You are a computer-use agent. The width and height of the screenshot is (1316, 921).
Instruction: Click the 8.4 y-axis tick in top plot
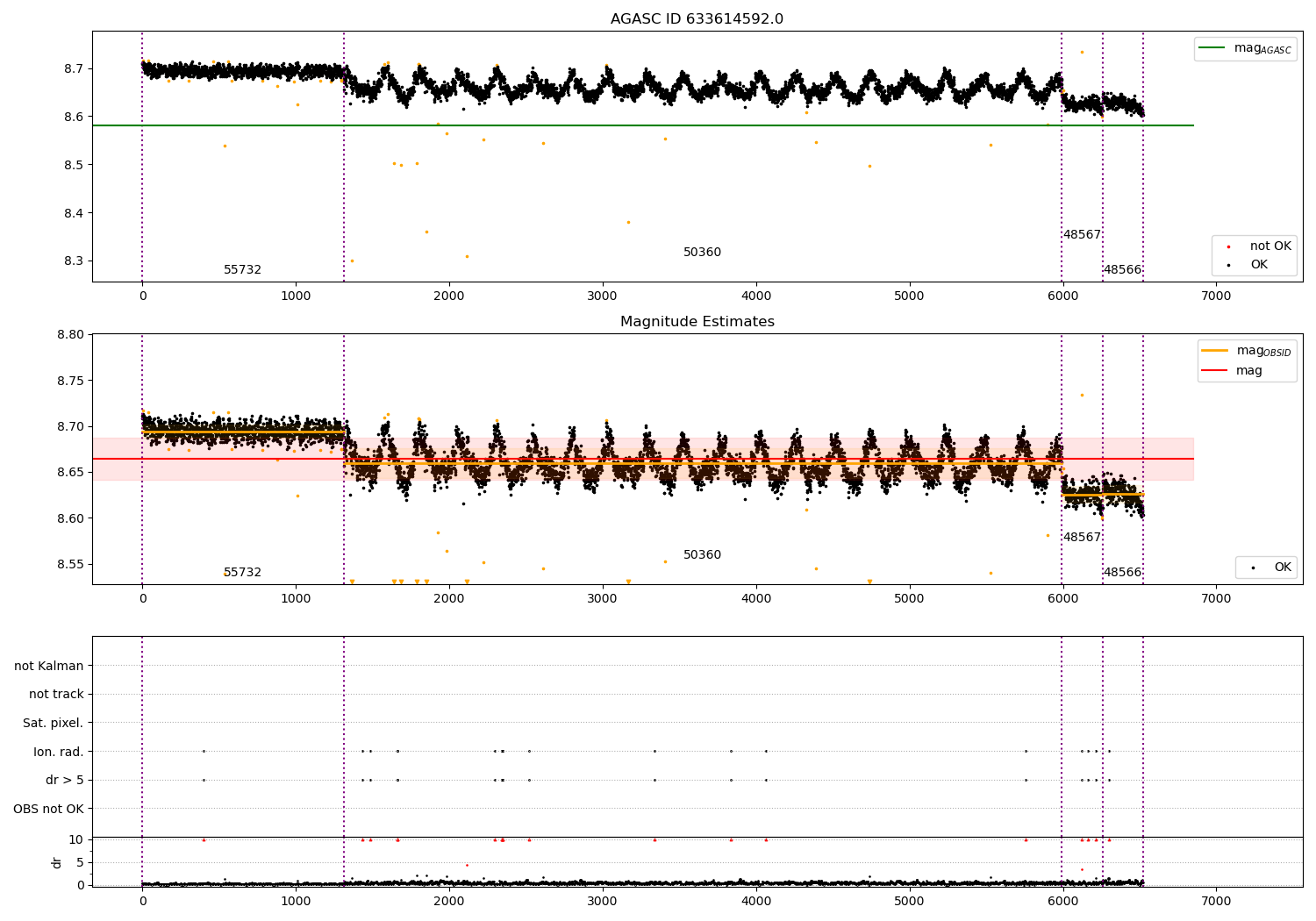pyautogui.click(x=74, y=213)
